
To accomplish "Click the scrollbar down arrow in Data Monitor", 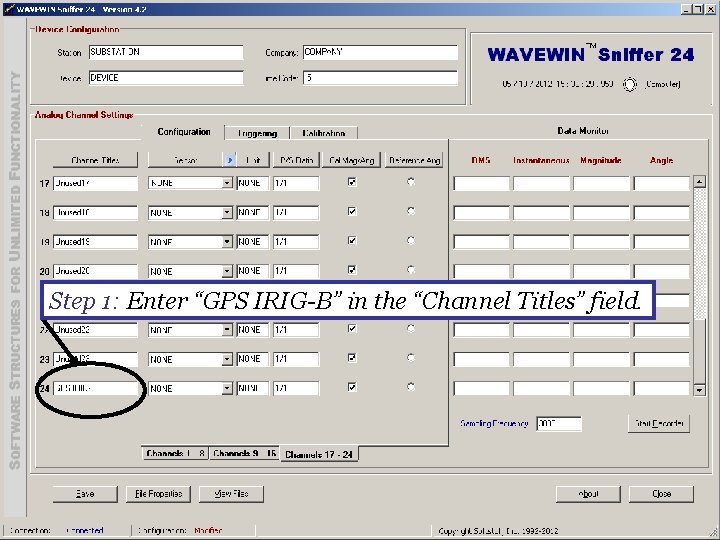I will click(x=699, y=390).
